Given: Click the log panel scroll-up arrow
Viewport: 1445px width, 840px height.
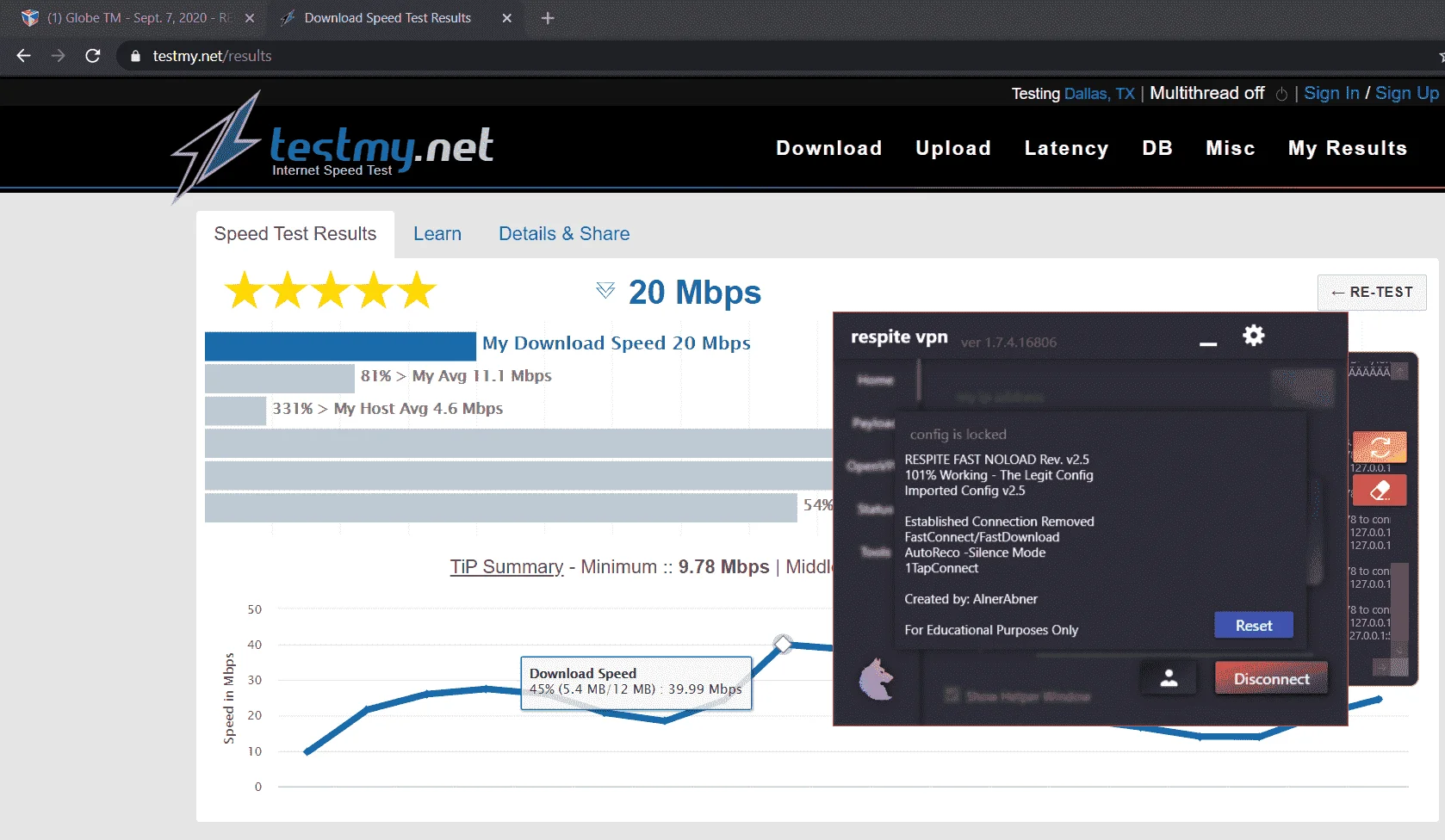Looking at the screenshot, I should tap(1400, 372).
